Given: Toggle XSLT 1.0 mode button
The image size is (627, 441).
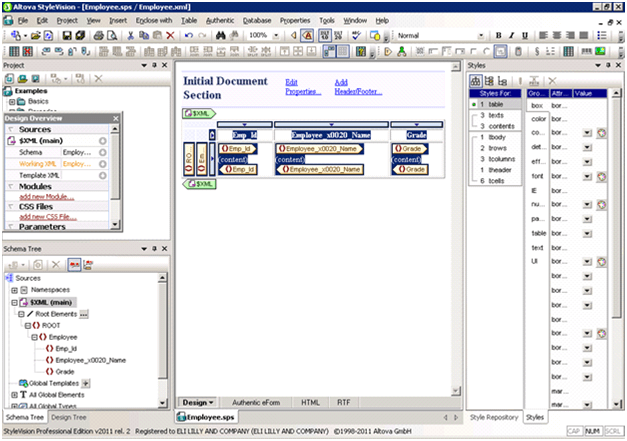Looking at the screenshot, I should click(x=325, y=36).
